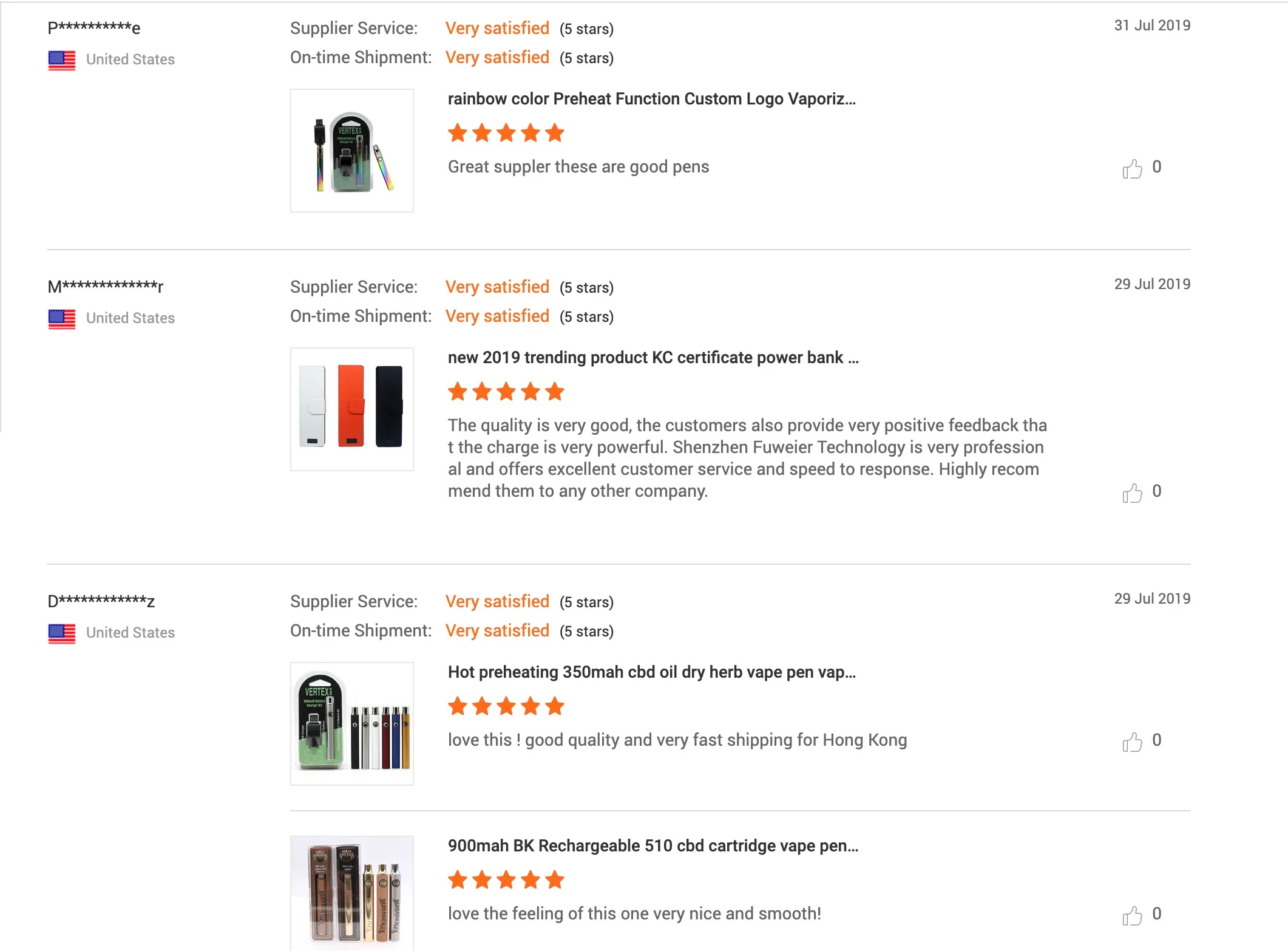This screenshot has height=951, width=1288.
Task: Thumbs-up the Hong Kong shipping review
Action: point(1132,741)
